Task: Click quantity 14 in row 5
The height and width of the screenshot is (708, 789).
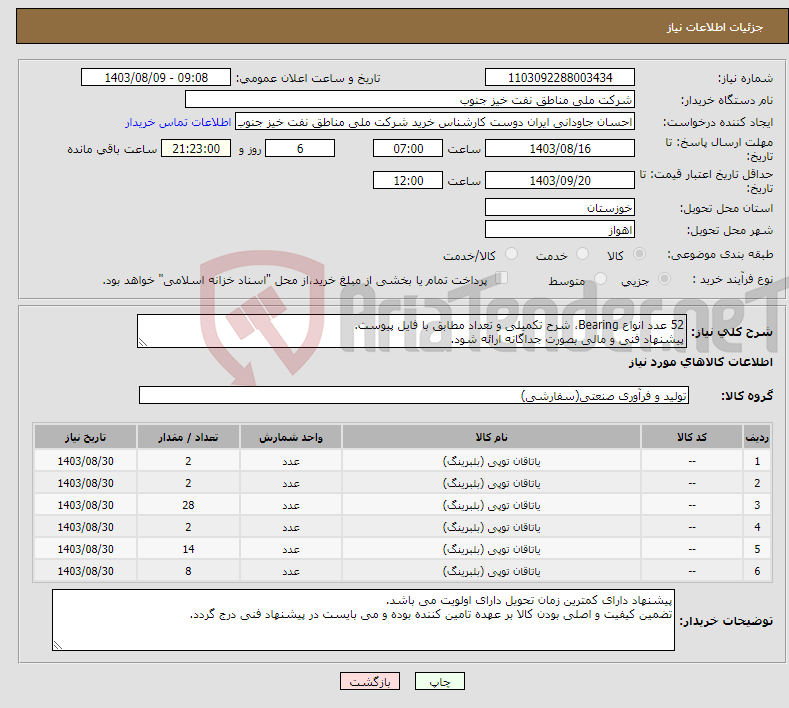Action: tap(188, 549)
